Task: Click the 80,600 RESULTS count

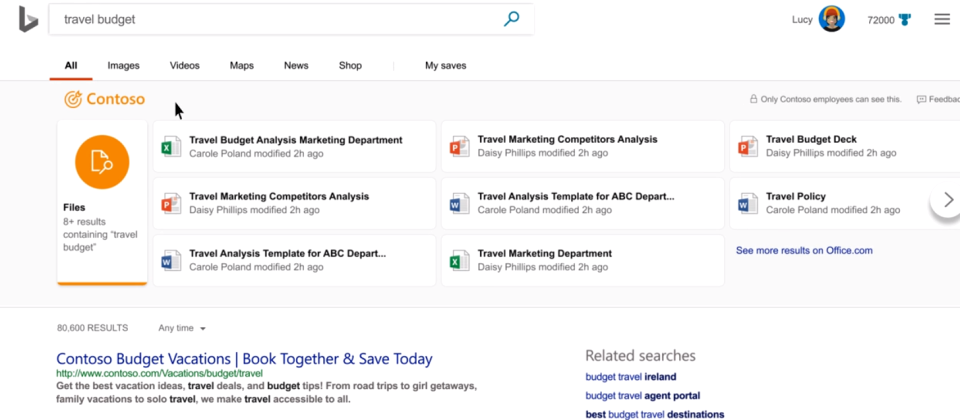Action: click(x=92, y=328)
